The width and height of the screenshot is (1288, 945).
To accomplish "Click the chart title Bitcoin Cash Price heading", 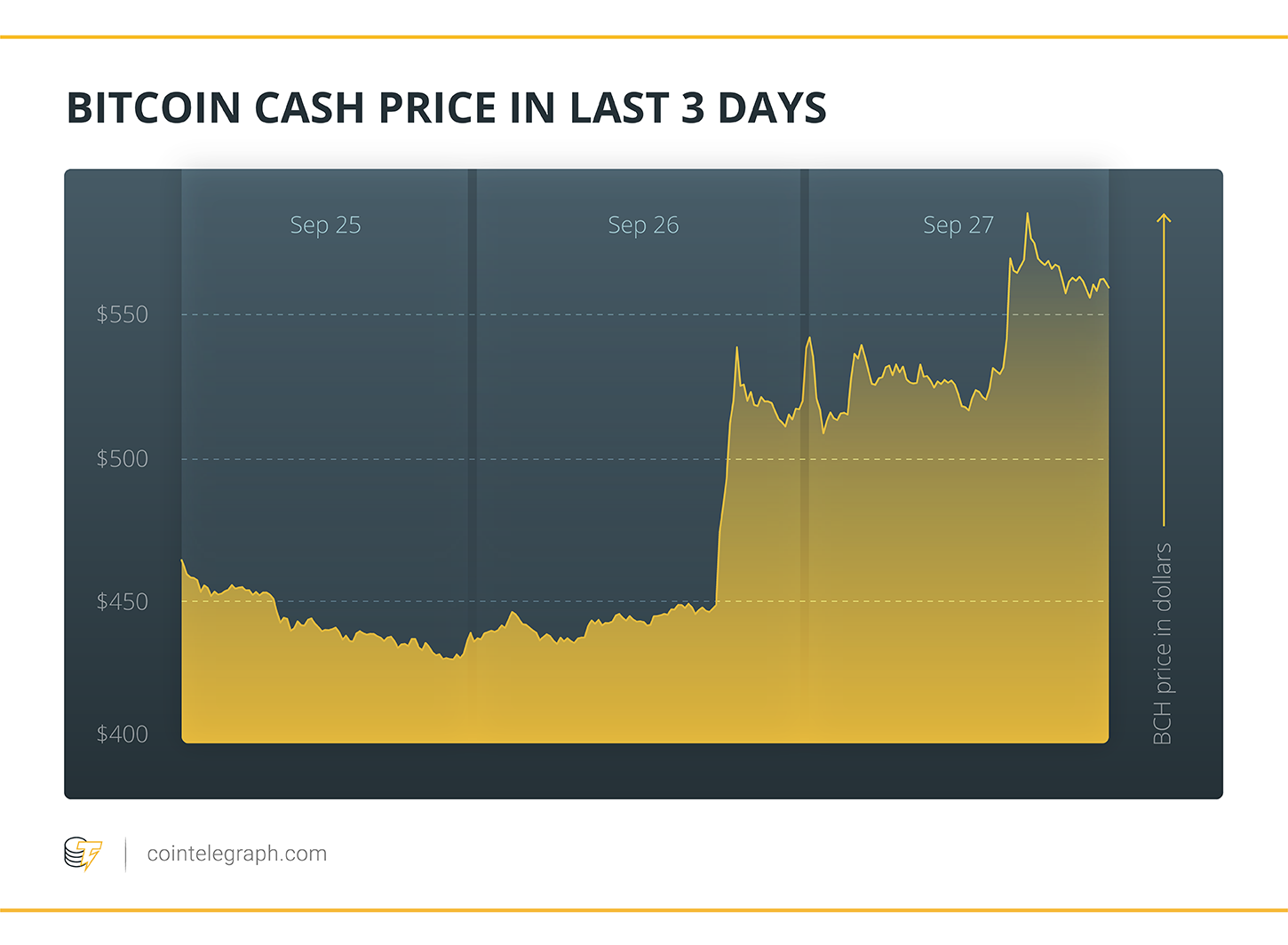I will click(x=447, y=108).
